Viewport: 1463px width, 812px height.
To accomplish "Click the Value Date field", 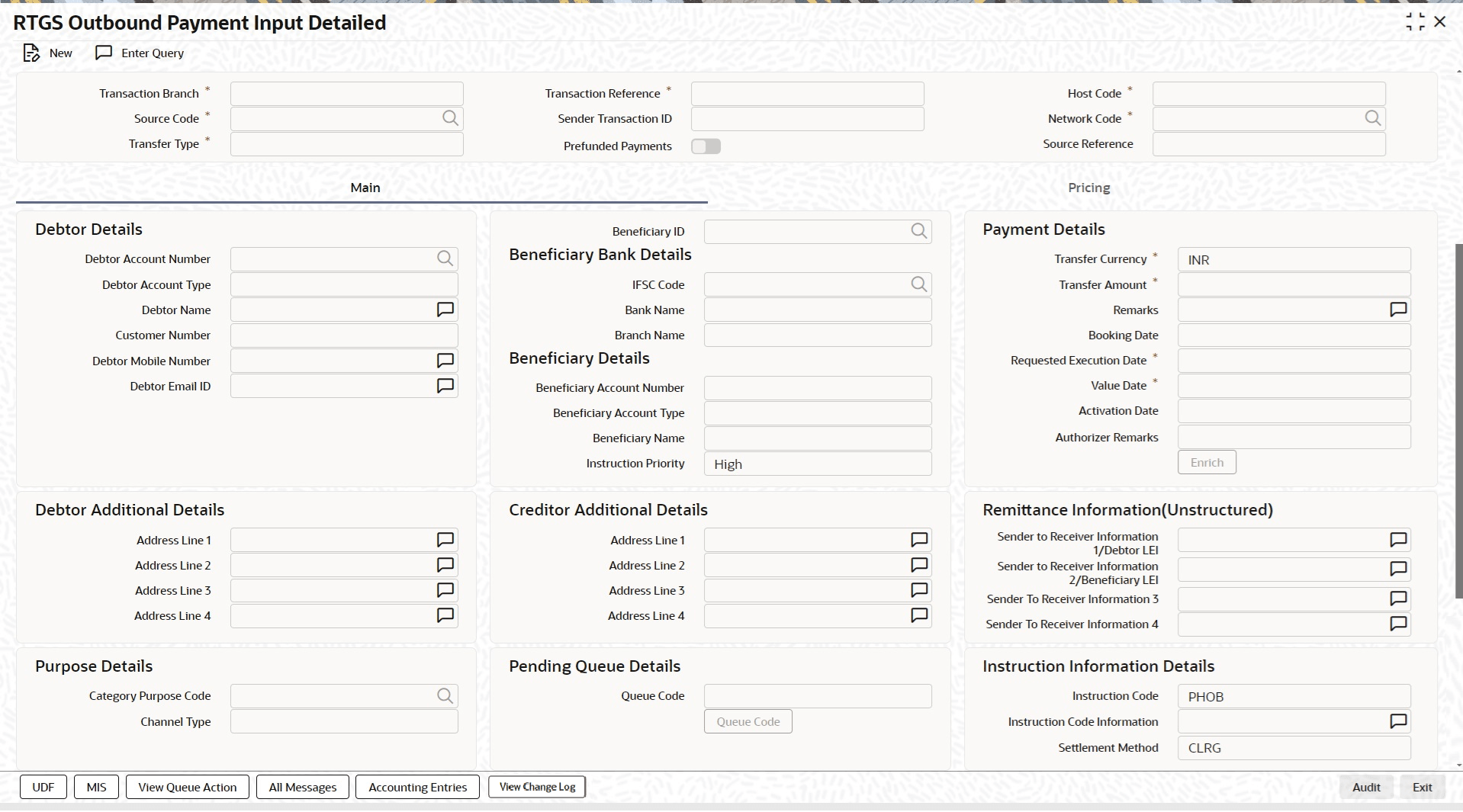I will [1294, 386].
